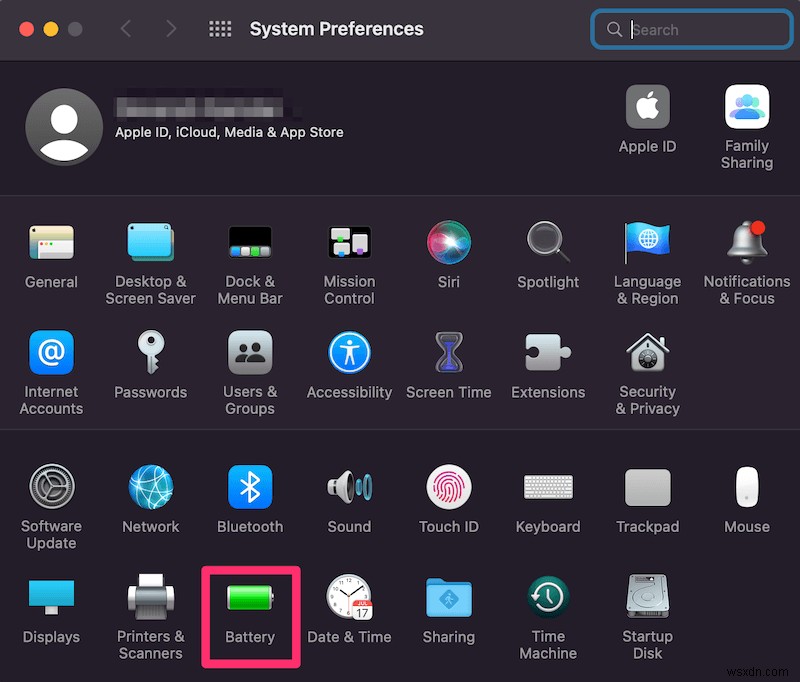The width and height of the screenshot is (800, 682).
Task: Open Bluetooth settings
Action: pyautogui.click(x=250, y=488)
